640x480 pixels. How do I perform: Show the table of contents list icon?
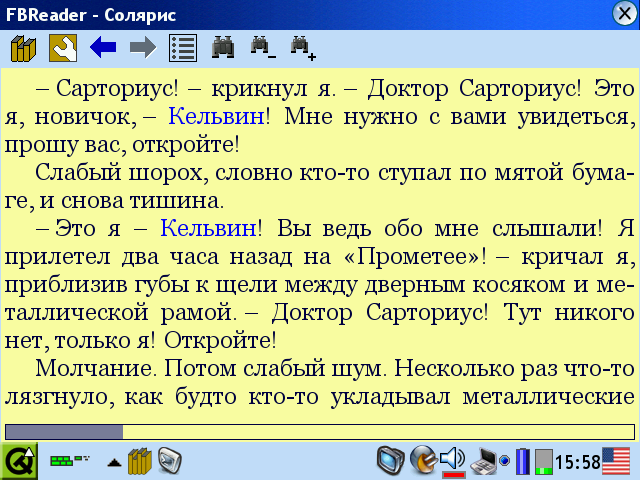[x=183, y=48]
